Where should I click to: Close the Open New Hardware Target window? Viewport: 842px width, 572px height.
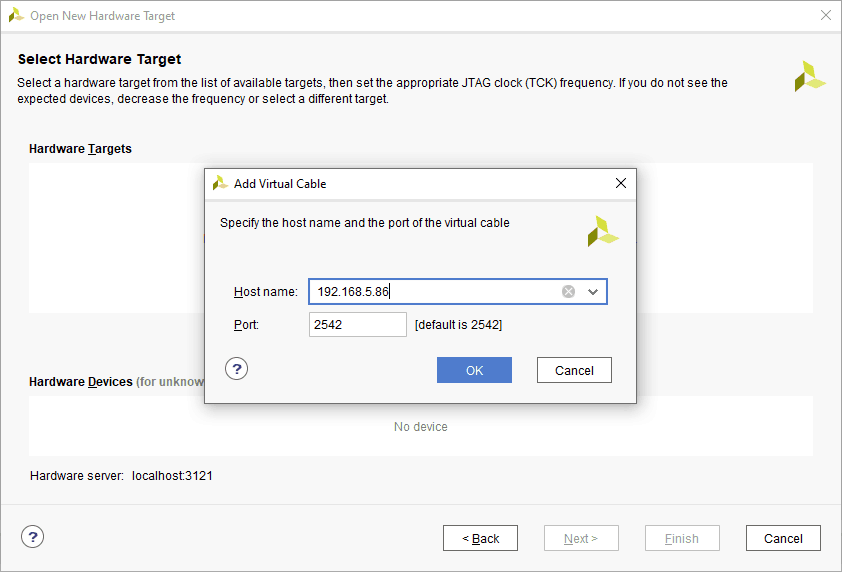click(825, 15)
